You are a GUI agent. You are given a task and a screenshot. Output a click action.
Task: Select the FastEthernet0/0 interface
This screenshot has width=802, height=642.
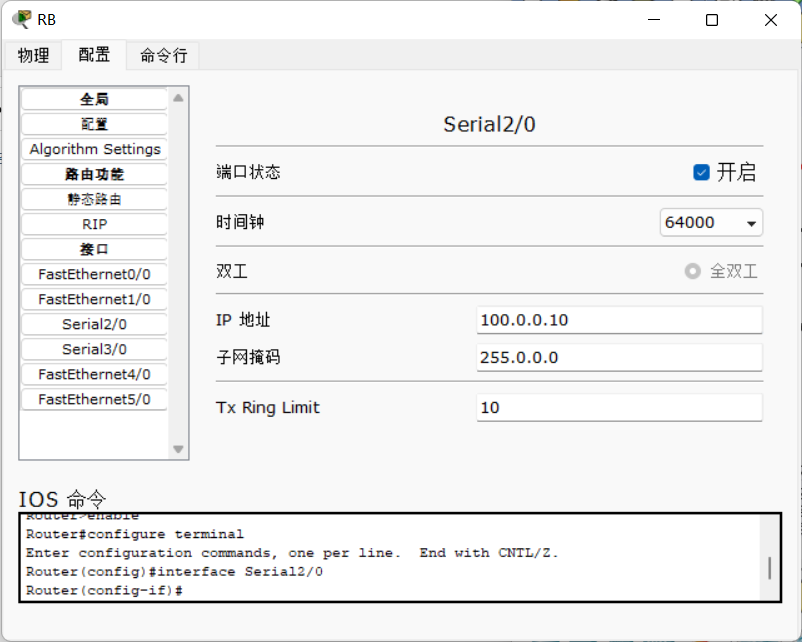tap(95, 274)
